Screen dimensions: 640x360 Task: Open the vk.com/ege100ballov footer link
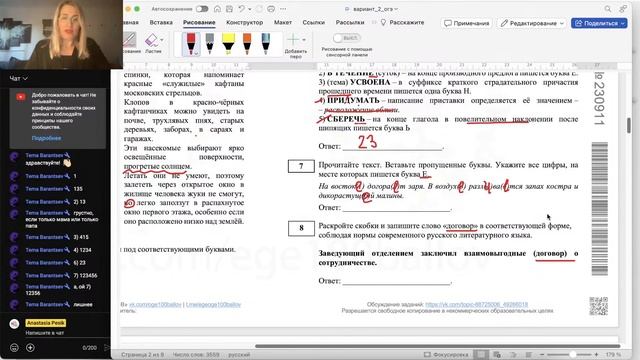[155, 304]
